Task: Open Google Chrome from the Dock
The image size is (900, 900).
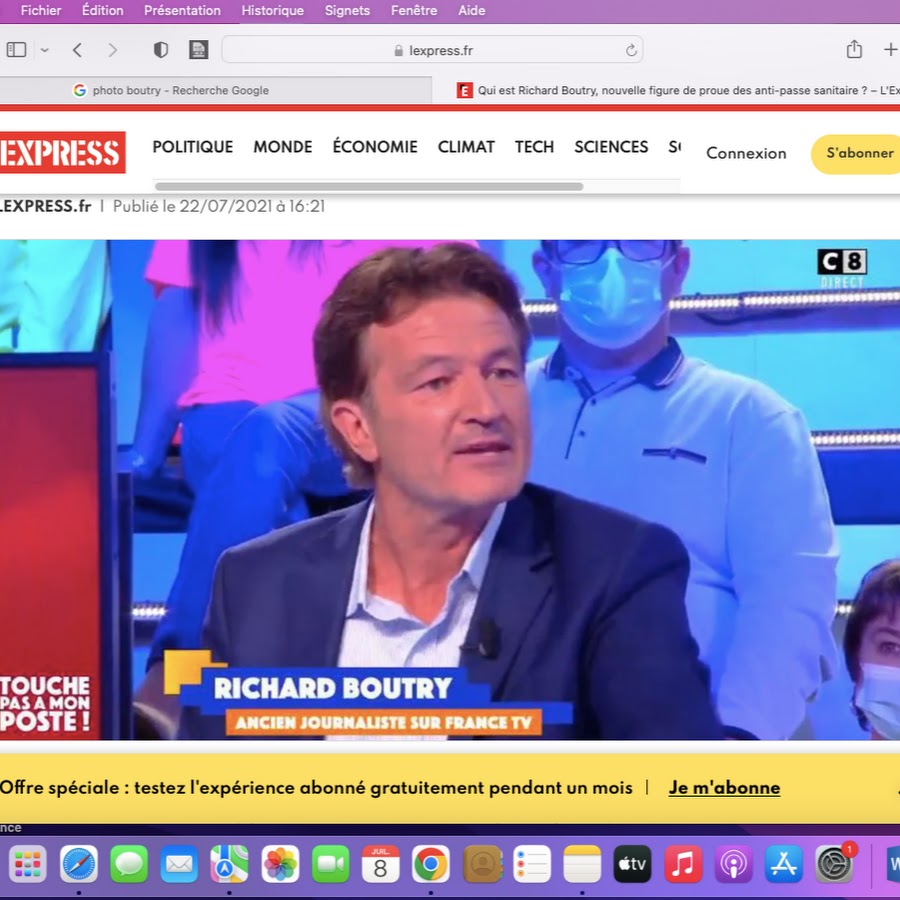Action: click(x=430, y=864)
